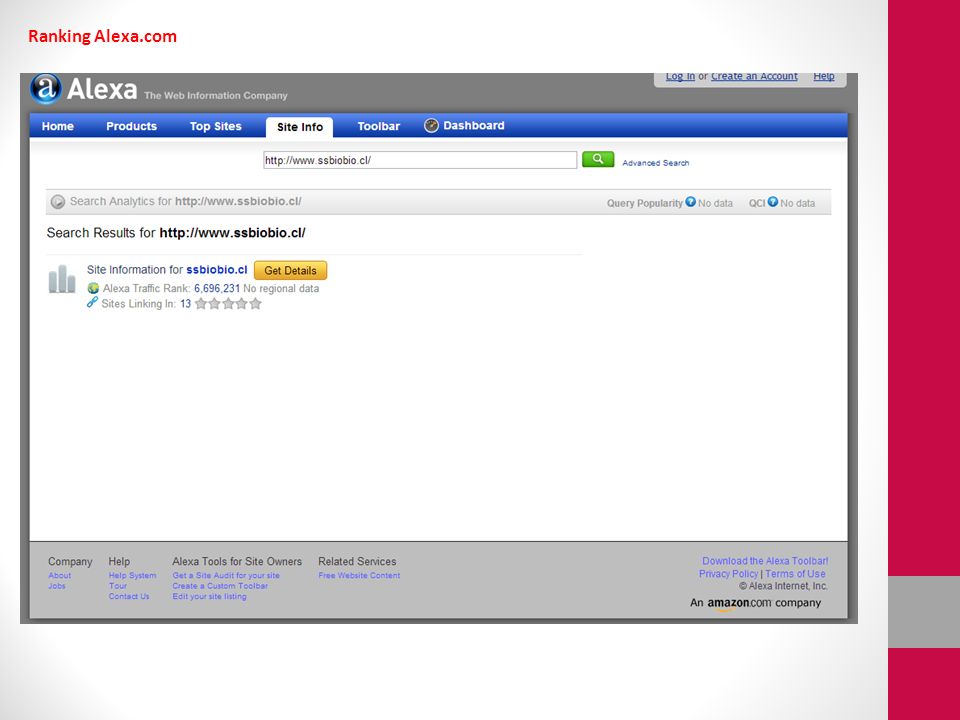
Task: Click Get a Site Audit for your site
Action: (x=226, y=576)
